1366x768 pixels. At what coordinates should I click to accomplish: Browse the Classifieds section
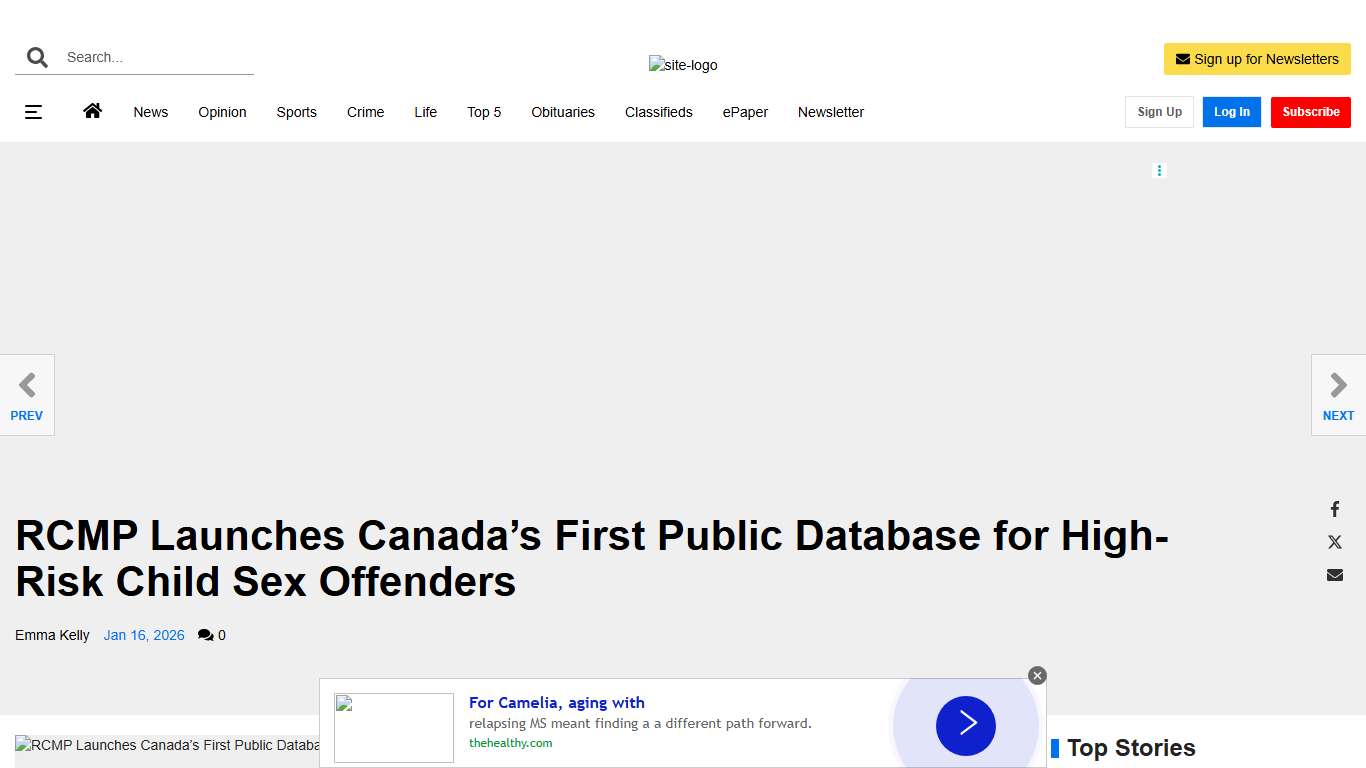click(x=658, y=112)
